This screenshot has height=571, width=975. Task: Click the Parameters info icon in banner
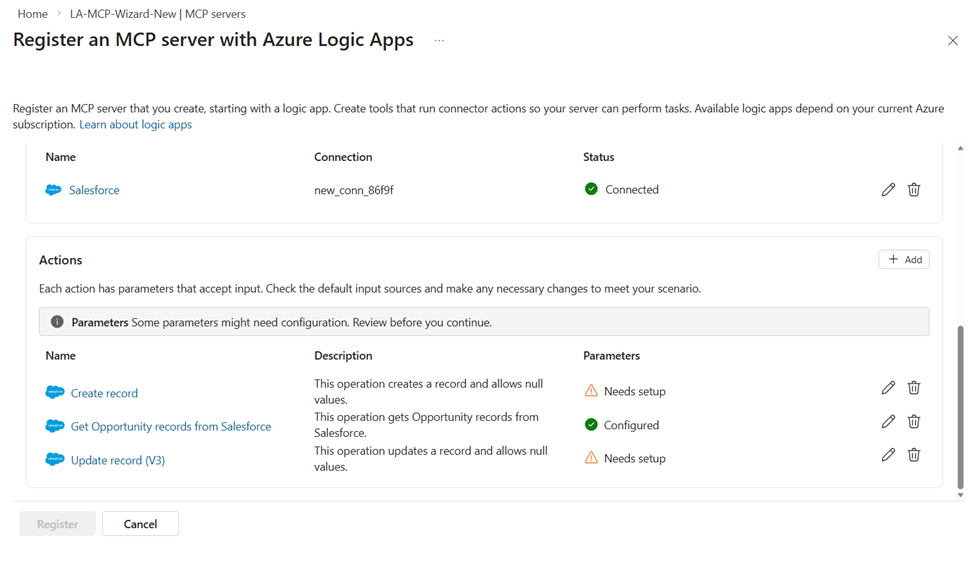click(x=57, y=322)
